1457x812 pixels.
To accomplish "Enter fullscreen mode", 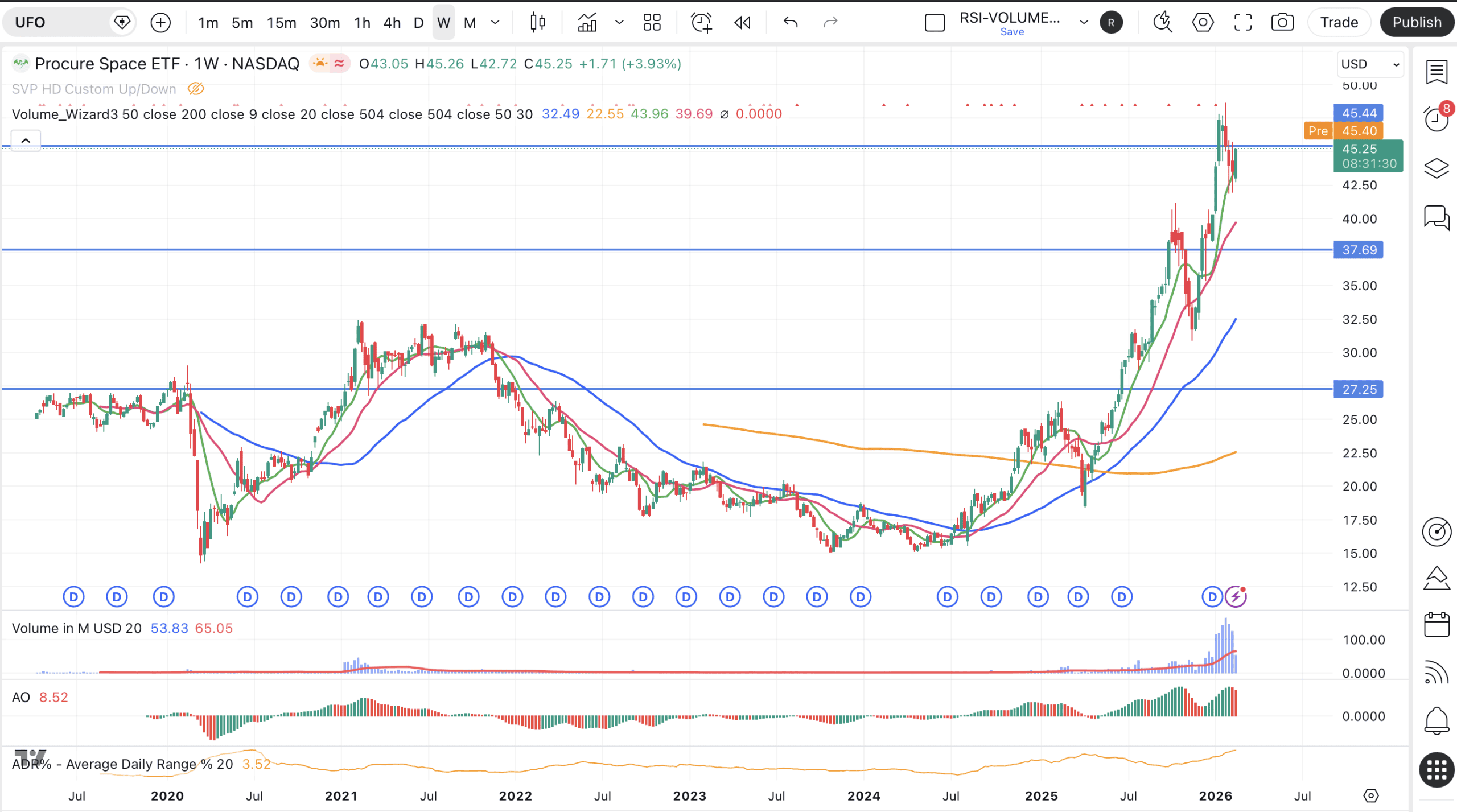I will [1242, 23].
